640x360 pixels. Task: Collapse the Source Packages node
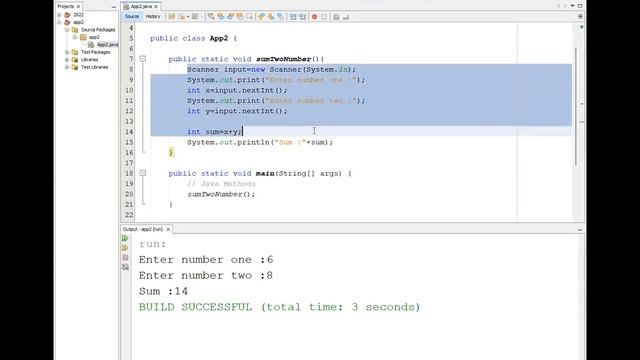click(67, 30)
